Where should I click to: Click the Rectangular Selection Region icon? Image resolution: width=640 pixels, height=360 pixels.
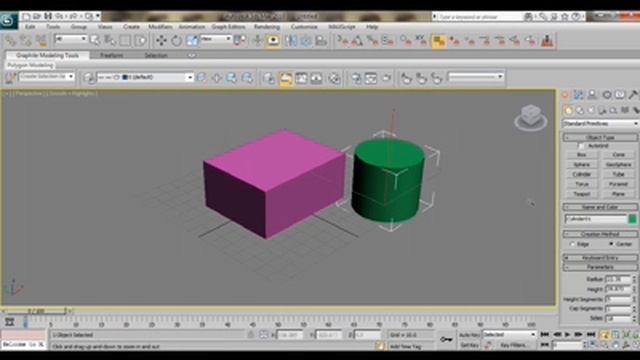pos(125,40)
